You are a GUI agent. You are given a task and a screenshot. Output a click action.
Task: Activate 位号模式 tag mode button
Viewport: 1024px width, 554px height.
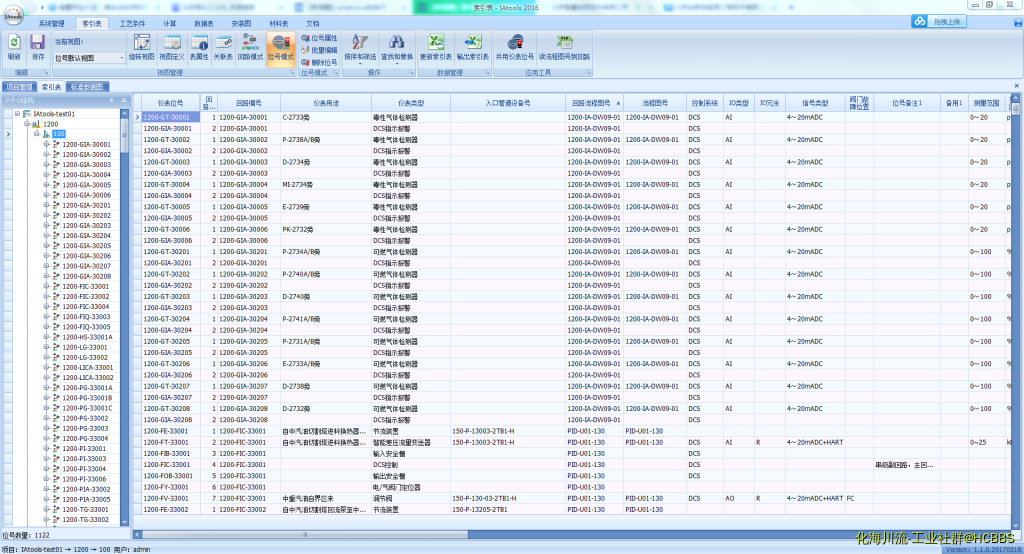281,48
